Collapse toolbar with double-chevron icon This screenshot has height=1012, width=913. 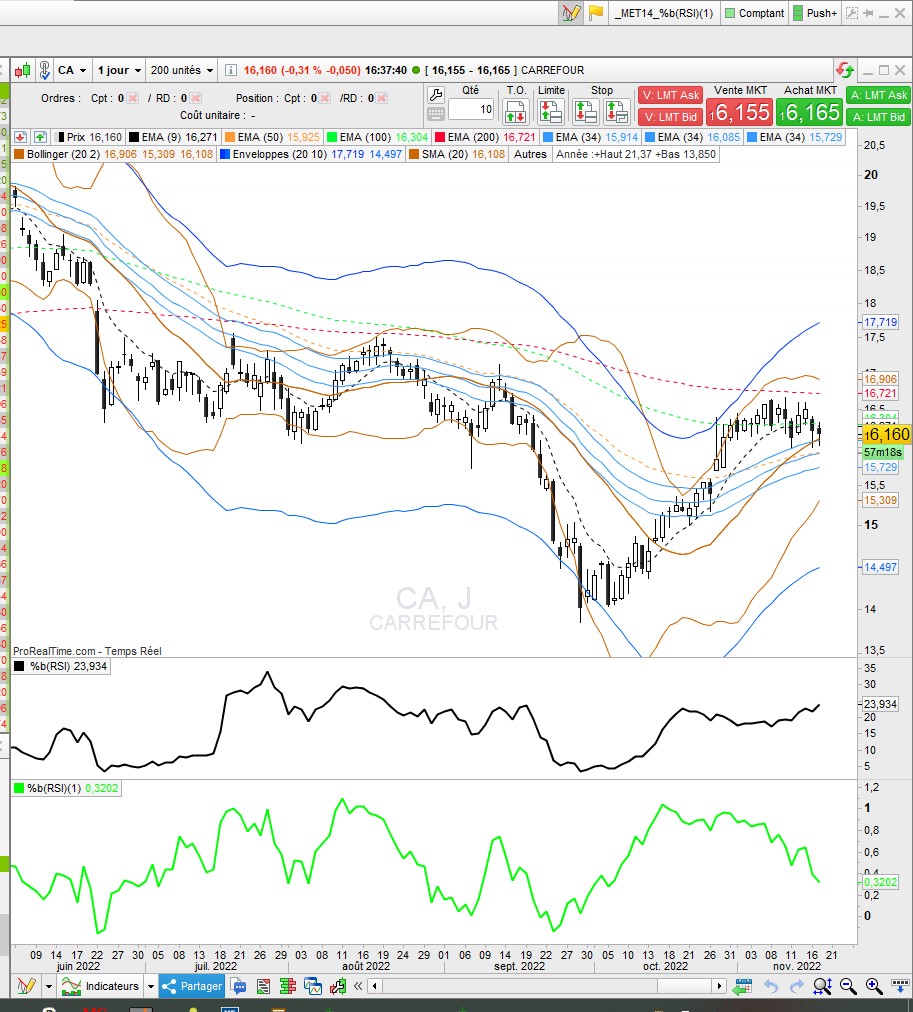[x=357, y=986]
